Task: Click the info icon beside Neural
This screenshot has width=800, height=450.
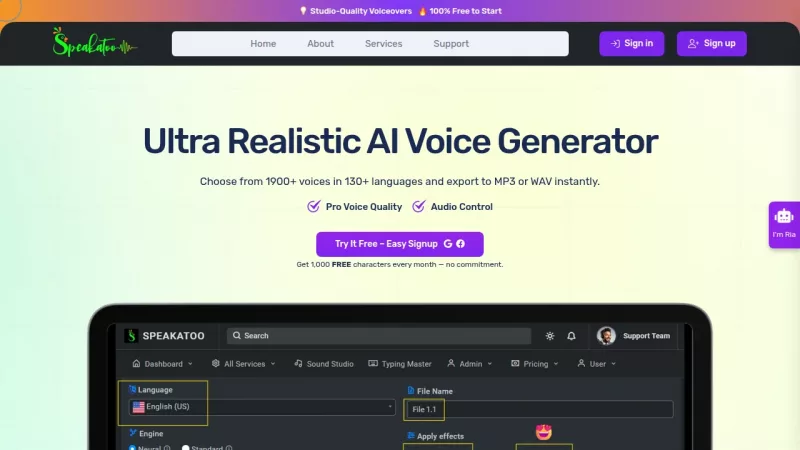Action: 167,448
